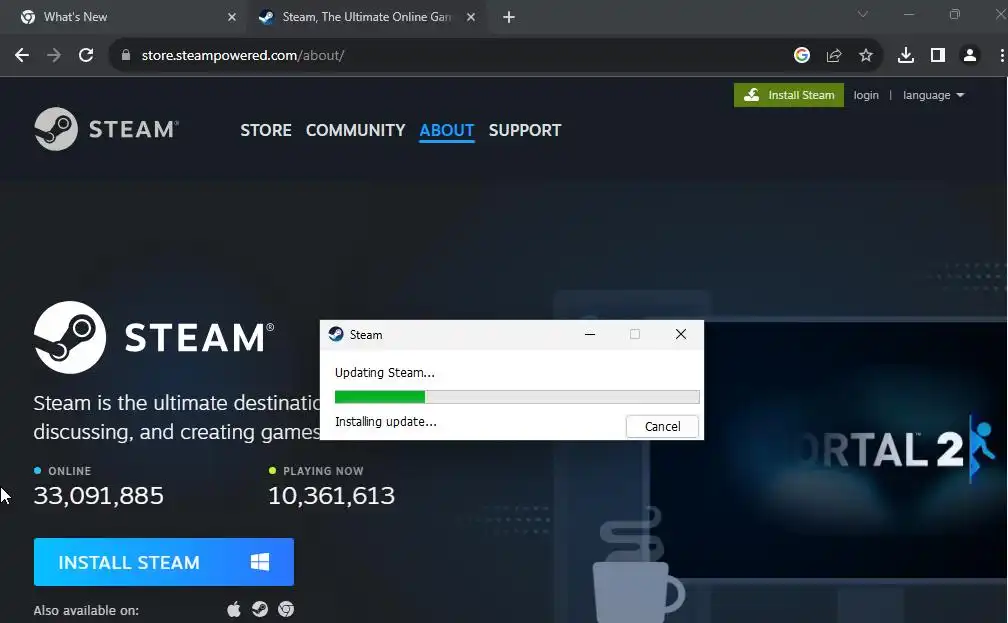
Task: Go to the ABOUT page
Action: (x=447, y=131)
